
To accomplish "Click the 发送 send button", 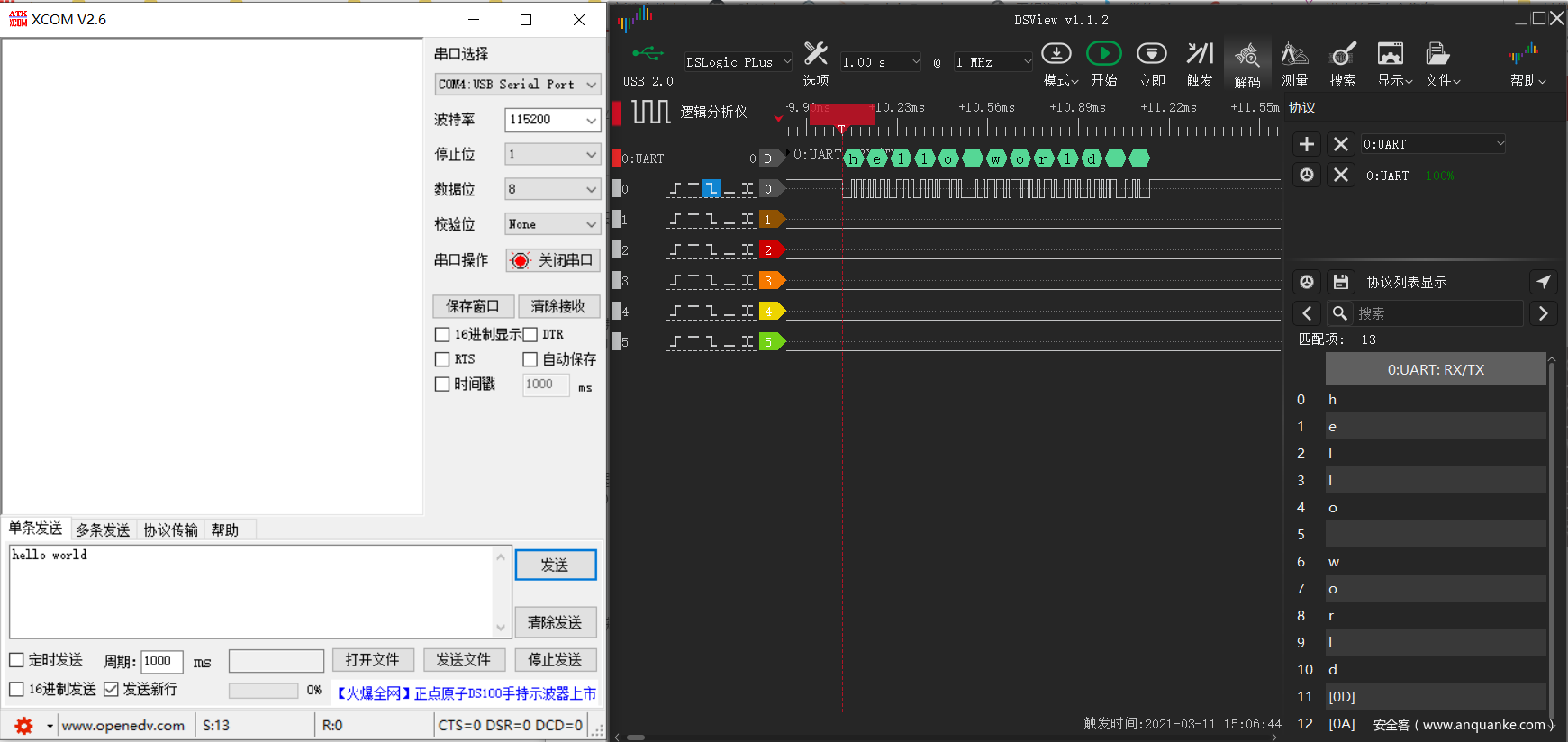I will point(555,566).
